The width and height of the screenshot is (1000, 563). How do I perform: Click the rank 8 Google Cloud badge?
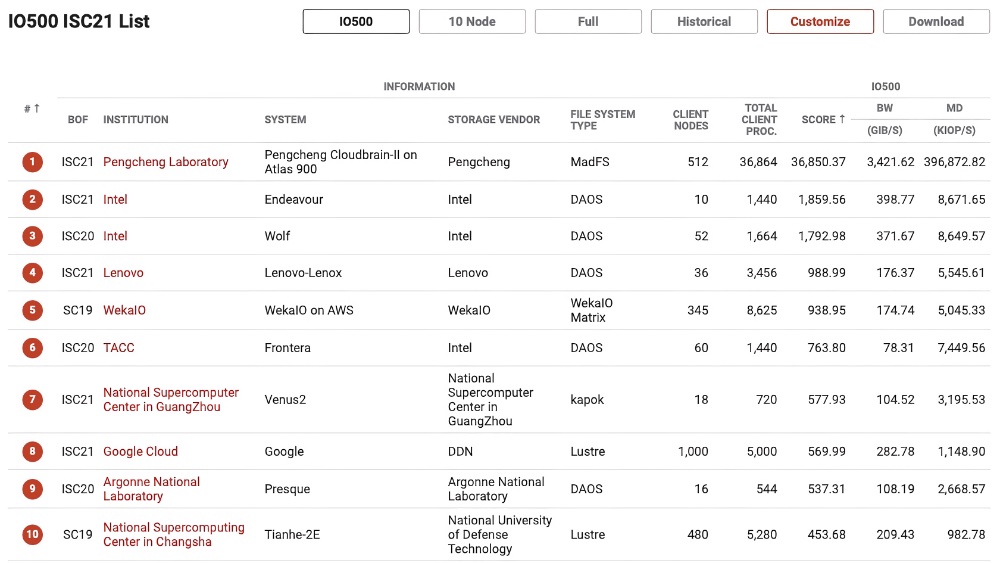[33, 452]
